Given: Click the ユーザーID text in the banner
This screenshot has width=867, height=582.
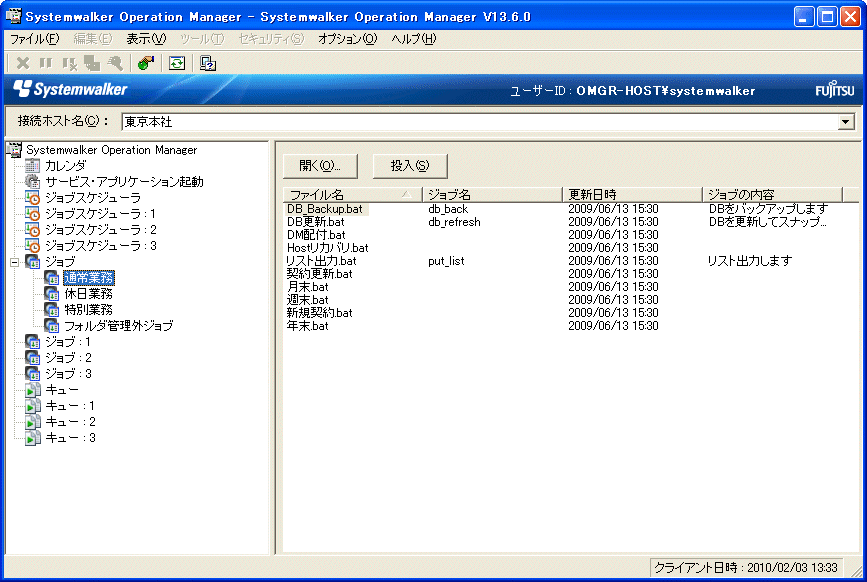Looking at the screenshot, I should click(632, 91).
